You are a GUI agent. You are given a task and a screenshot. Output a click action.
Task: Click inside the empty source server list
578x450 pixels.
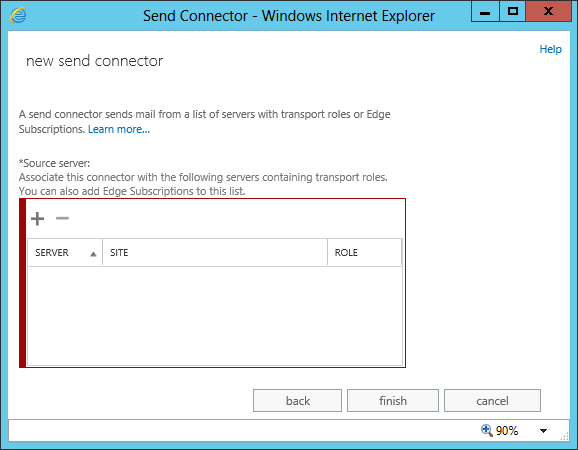[215, 316]
